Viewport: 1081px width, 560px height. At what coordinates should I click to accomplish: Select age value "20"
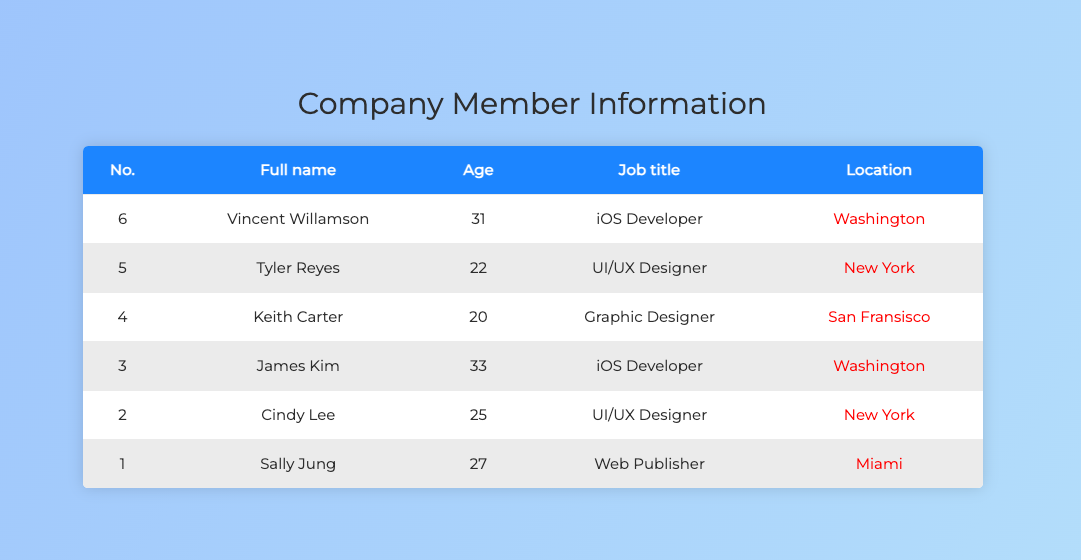[478, 317]
